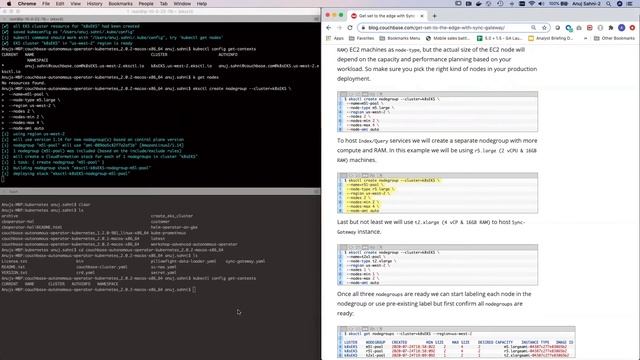Open the Apps bookmarks shortcut

coord(335,38)
